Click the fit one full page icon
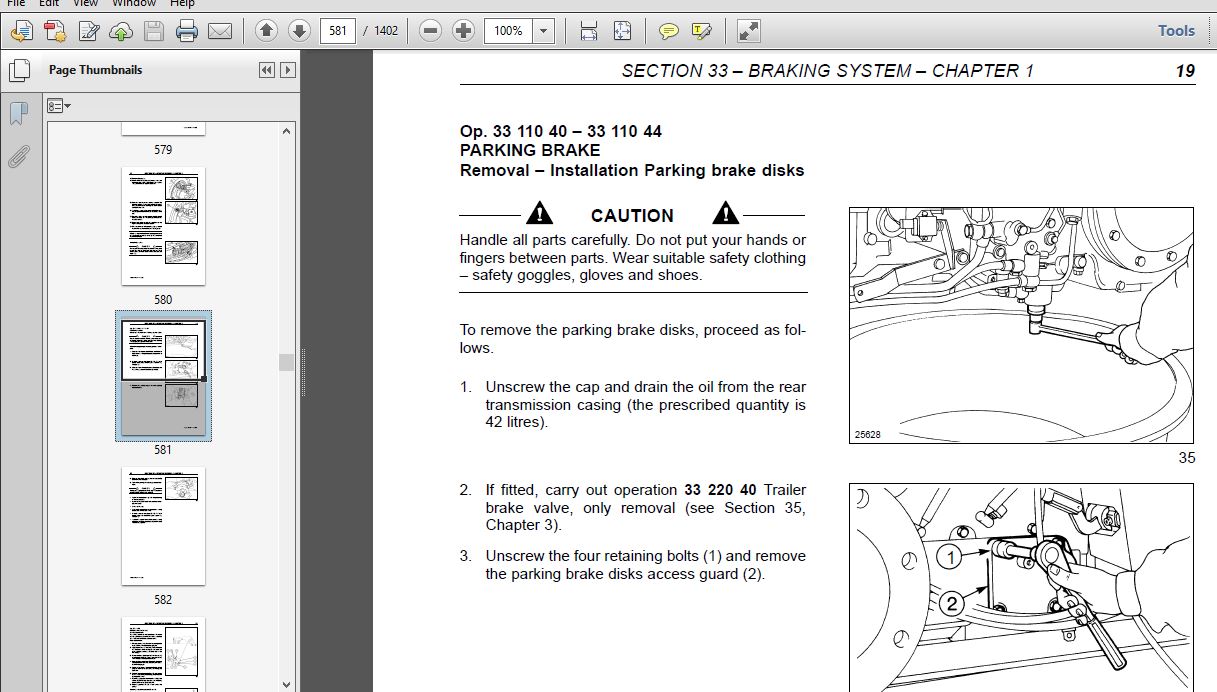1217x692 pixels. [x=622, y=31]
